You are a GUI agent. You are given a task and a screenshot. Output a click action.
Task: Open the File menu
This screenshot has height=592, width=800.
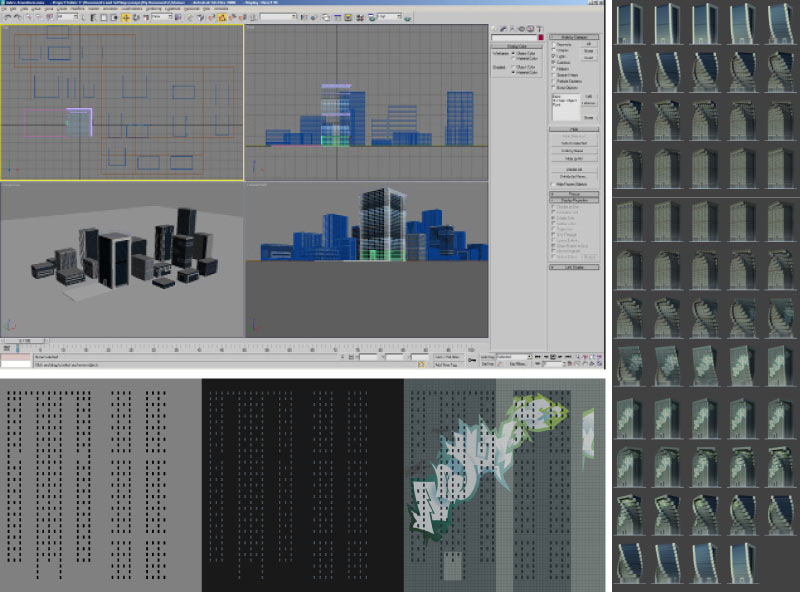(5, 9)
